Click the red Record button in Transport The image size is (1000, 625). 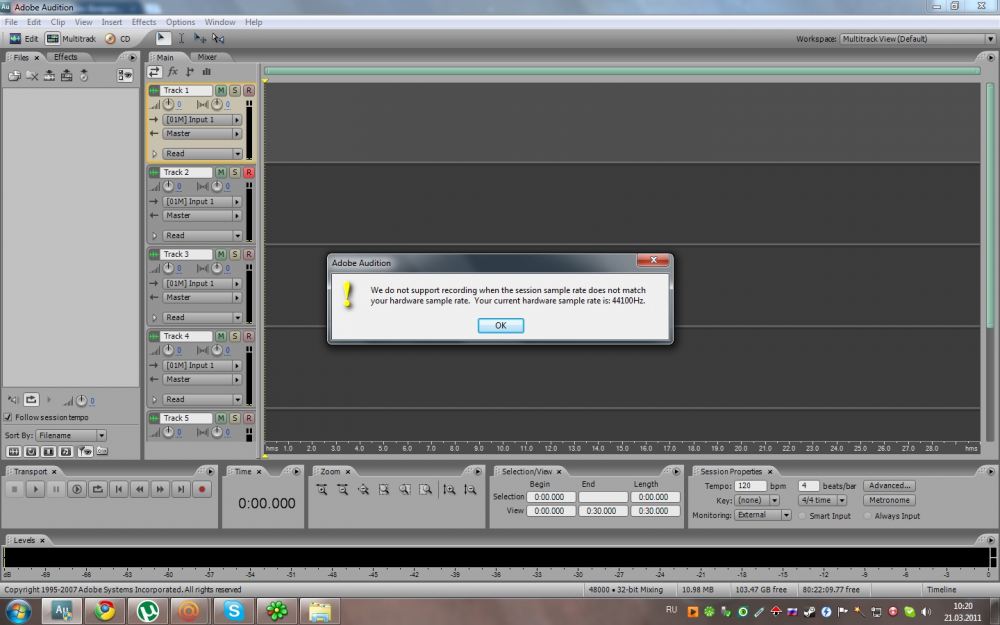click(x=202, y=489)
